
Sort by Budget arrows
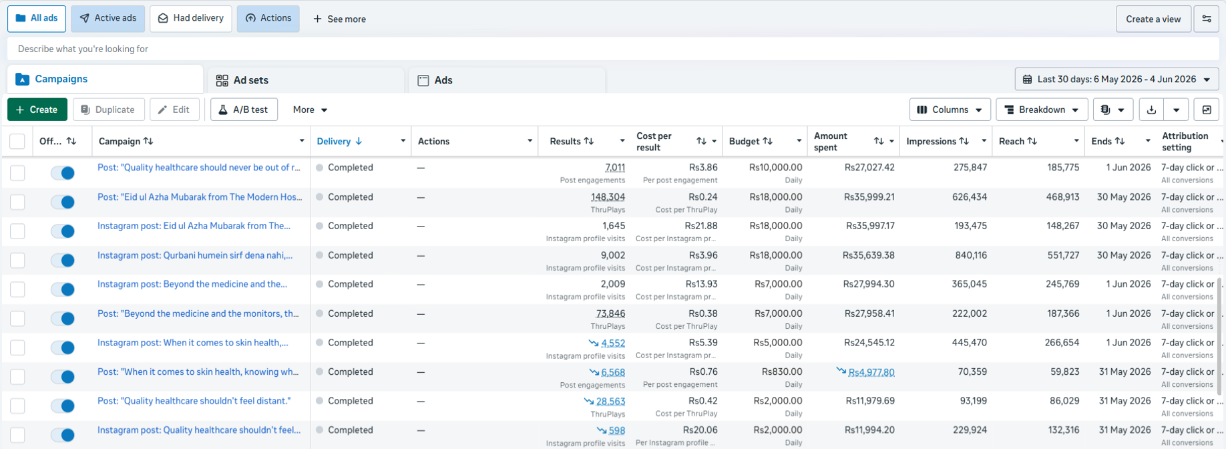[768, 141]
